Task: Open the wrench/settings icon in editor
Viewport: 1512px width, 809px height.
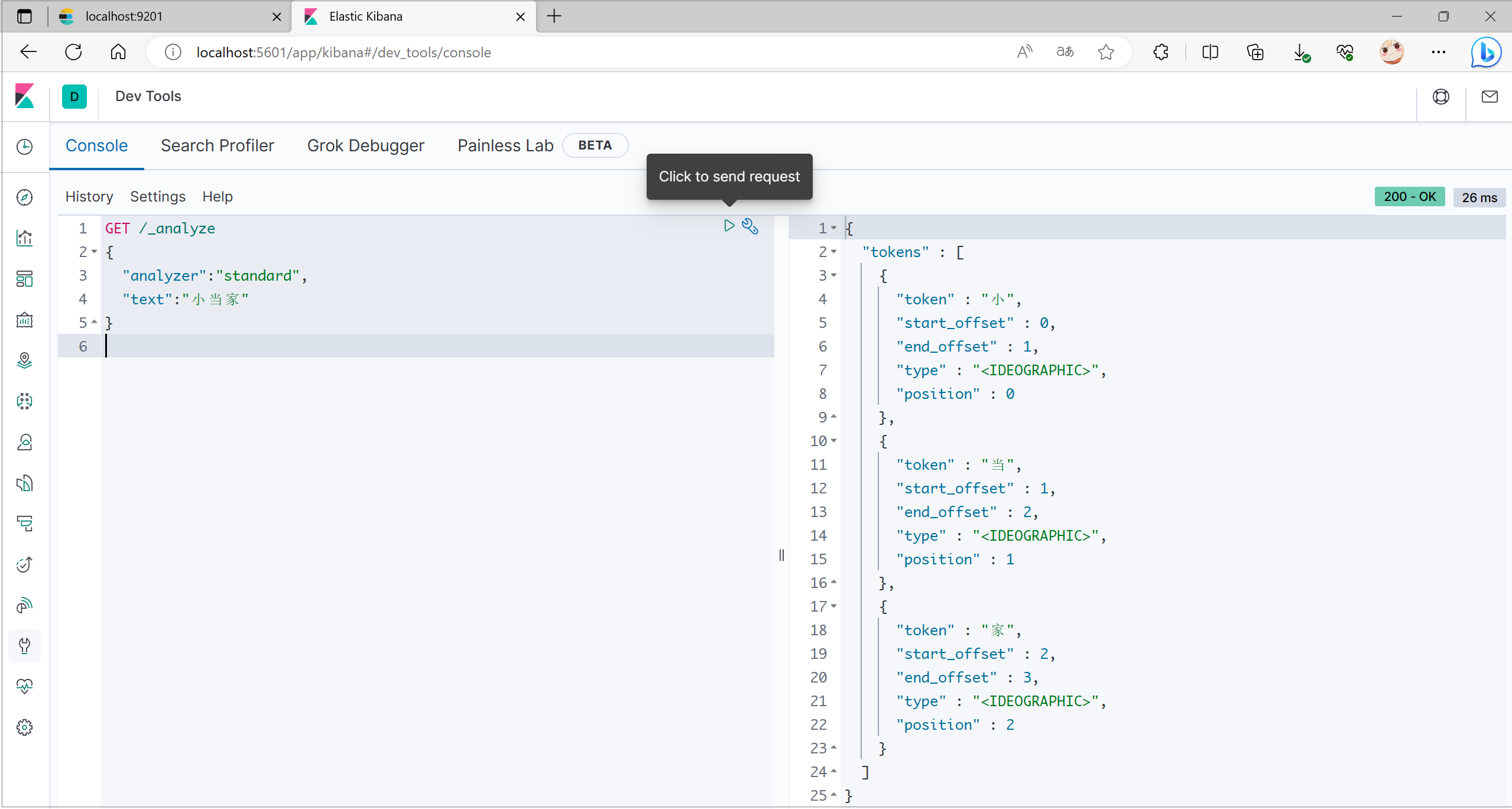Action: click(750, 227)
